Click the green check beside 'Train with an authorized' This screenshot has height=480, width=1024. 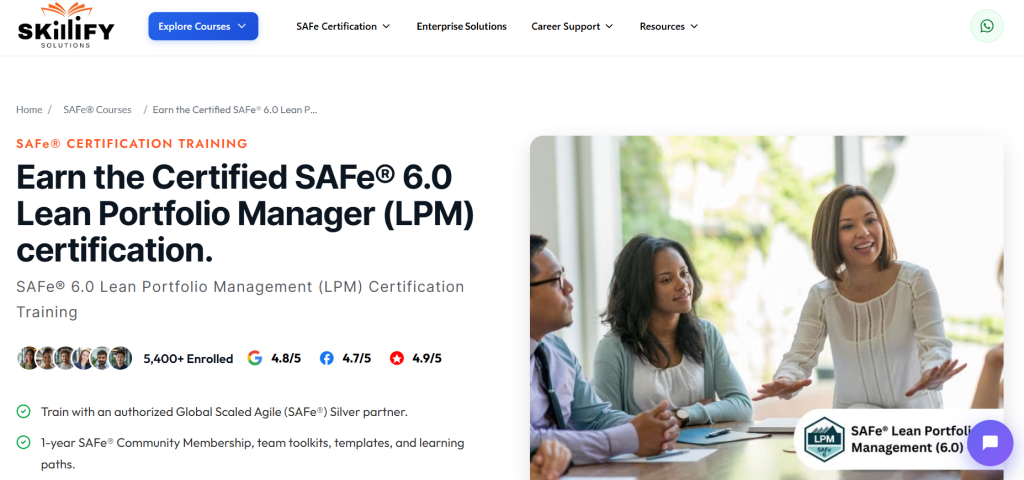[24, 411]
